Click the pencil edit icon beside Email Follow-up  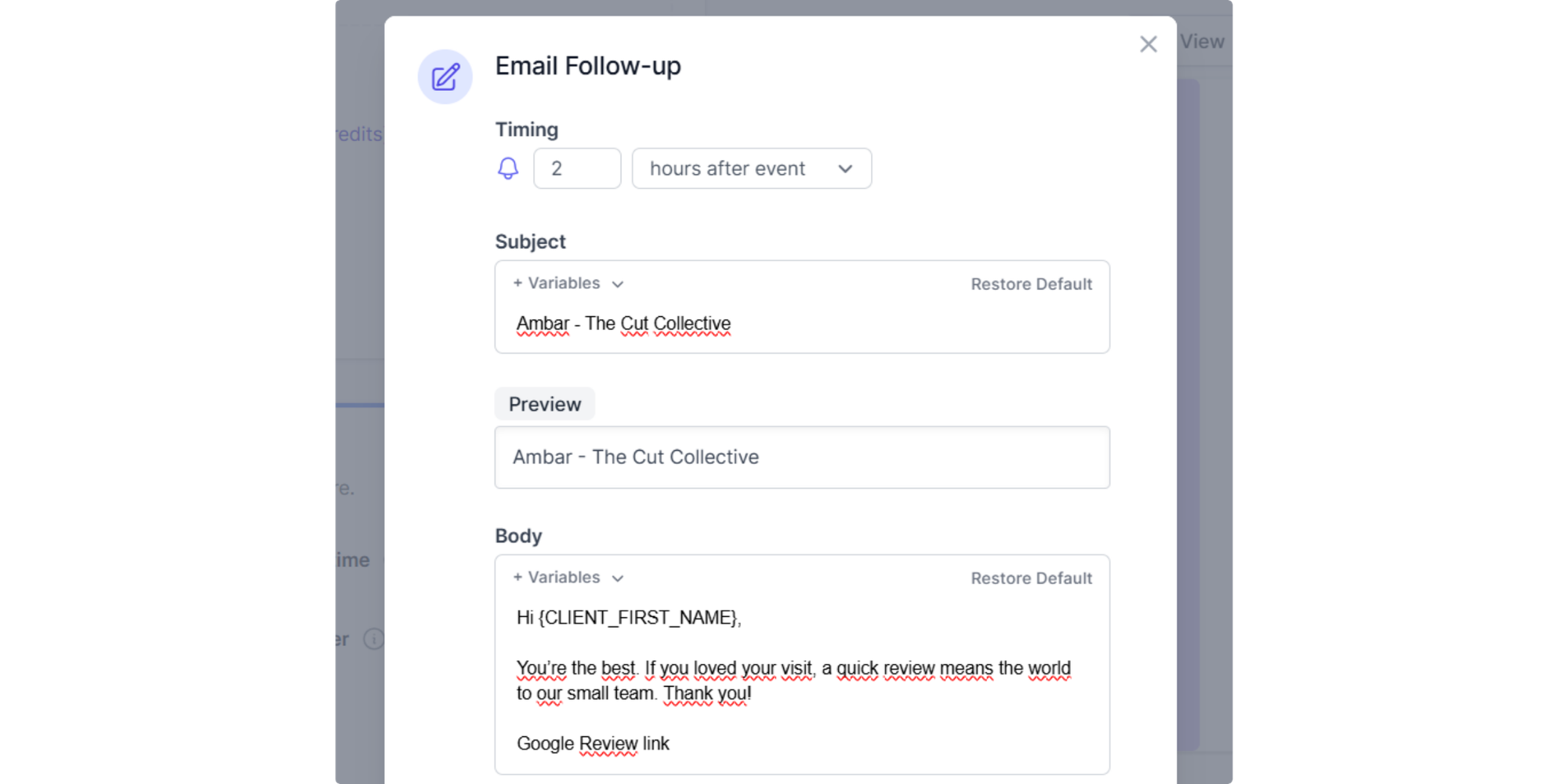point(445,75)
